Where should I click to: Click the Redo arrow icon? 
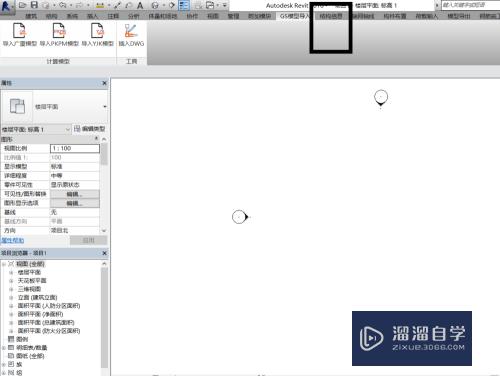click(80, 5)
